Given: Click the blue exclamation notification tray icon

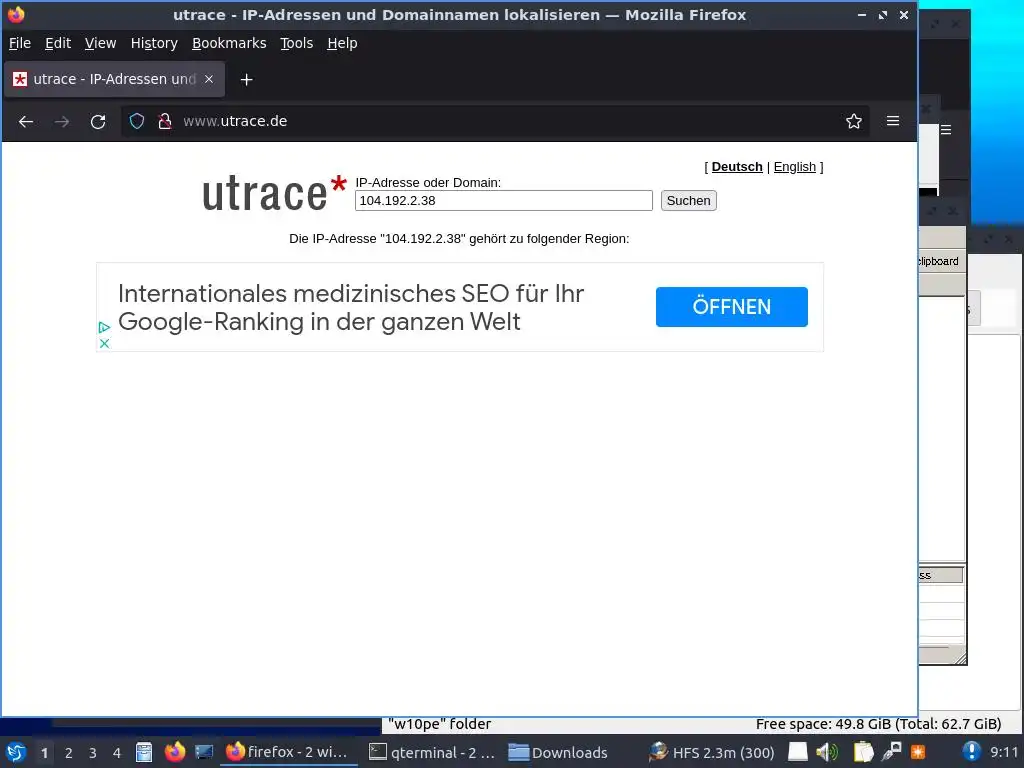Looking at the screenshot, I should pyautogui.click(x=971, y=751).
